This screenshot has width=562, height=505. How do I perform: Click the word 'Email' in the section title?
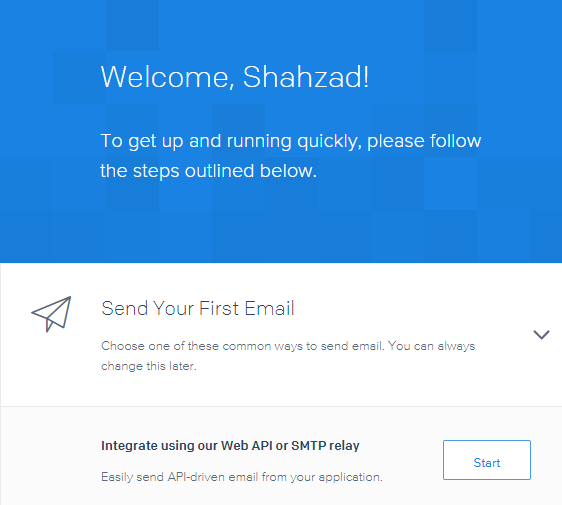coord(270,309)
